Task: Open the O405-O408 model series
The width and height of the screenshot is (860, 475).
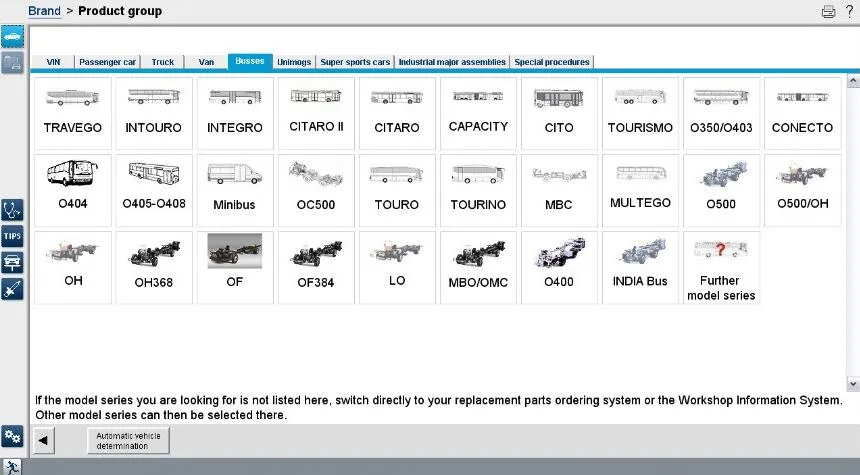Action: 154,190
